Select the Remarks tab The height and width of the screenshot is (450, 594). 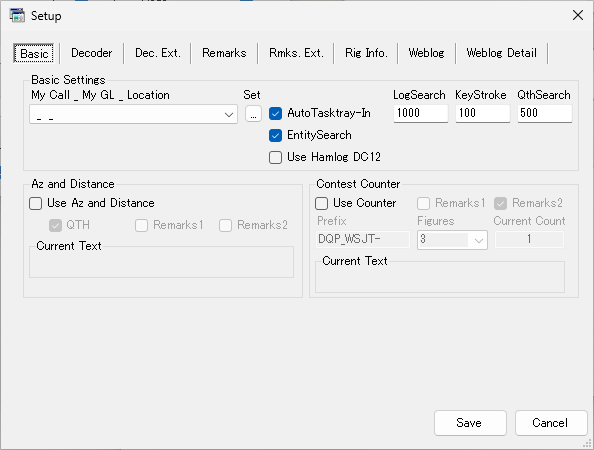pos(224,53)
